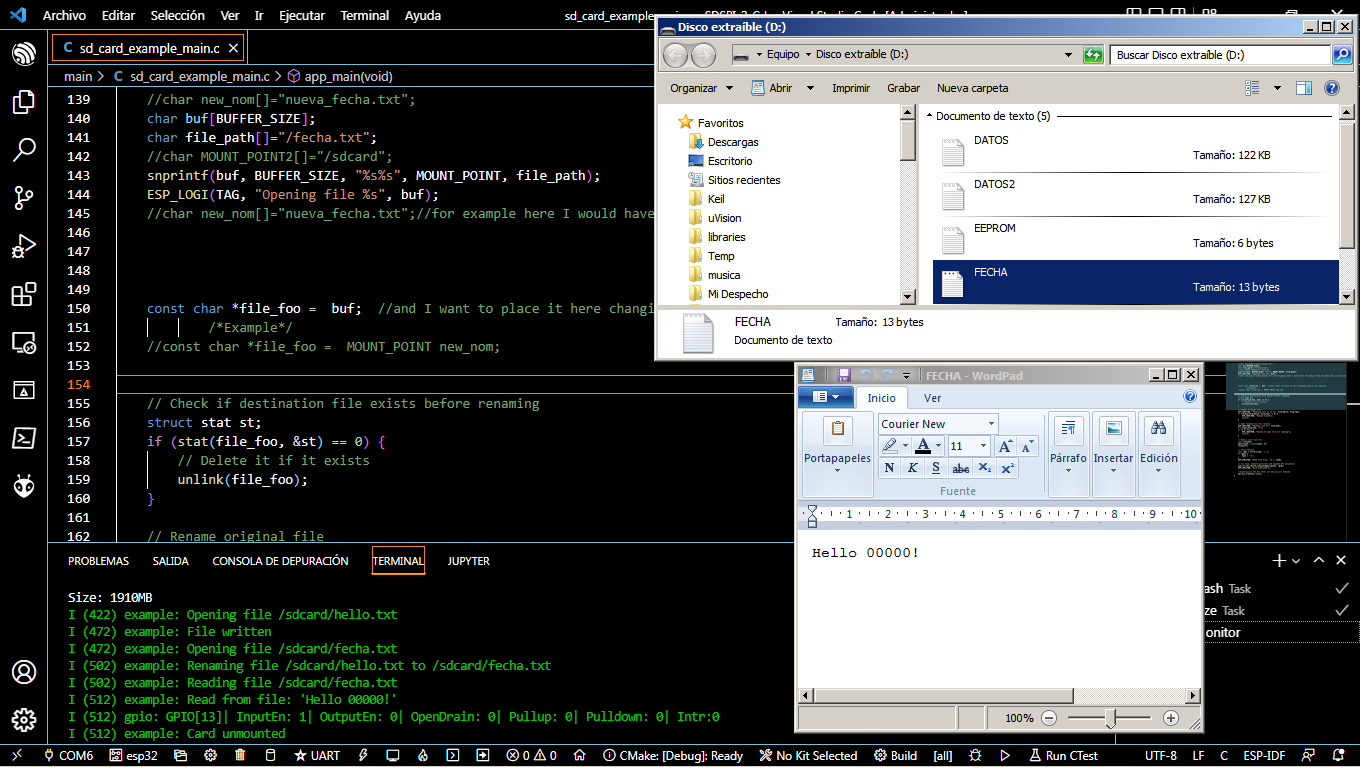Click the WordPad help question mark icon
The width and height of the screenshot is (1360, 768).
click(1190, 397)
